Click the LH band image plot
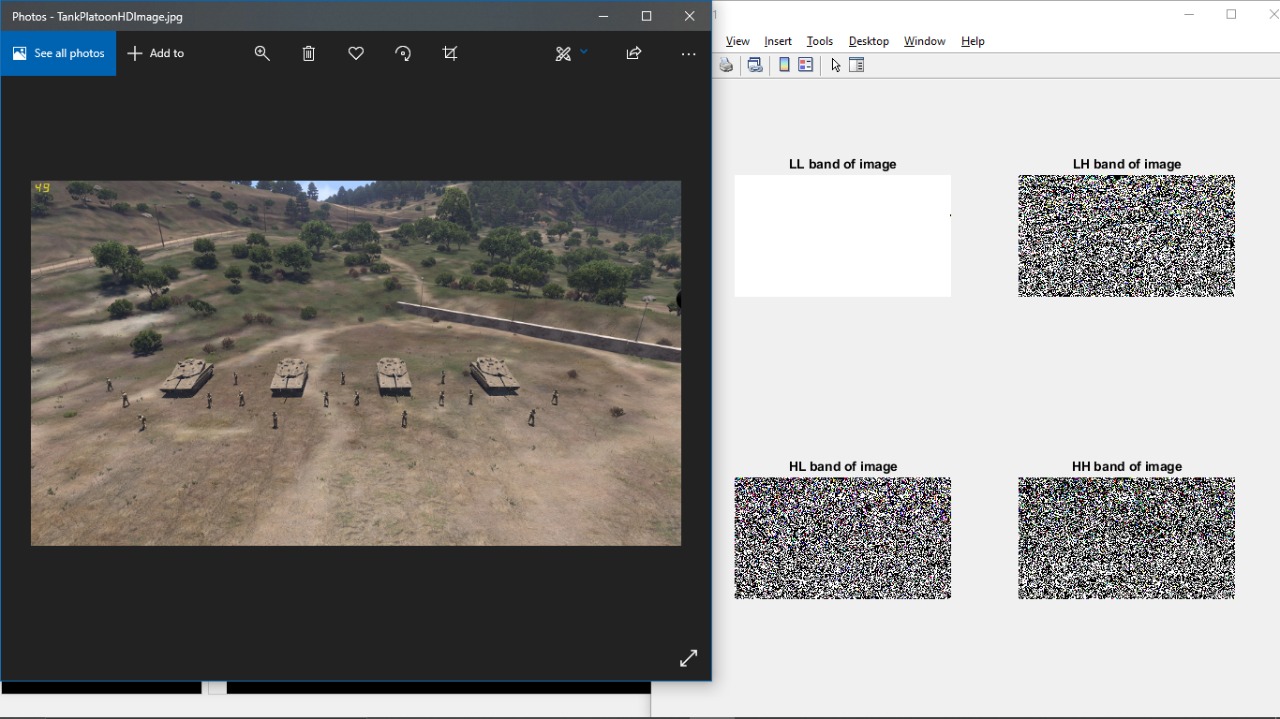1280x719 pixels. pos(1127,236)
